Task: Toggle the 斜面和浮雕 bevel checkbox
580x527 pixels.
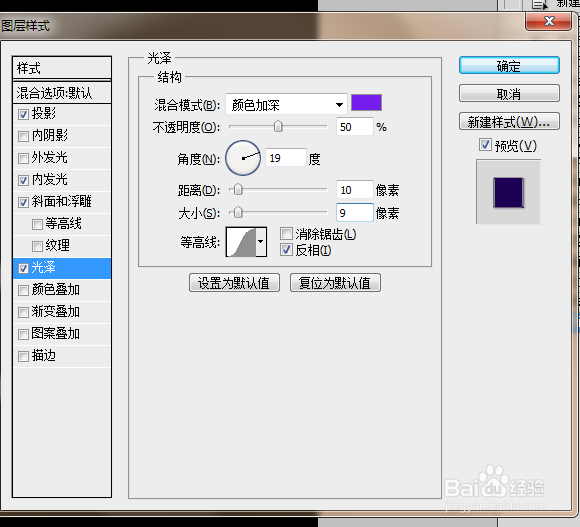Action: pos(23,202)
